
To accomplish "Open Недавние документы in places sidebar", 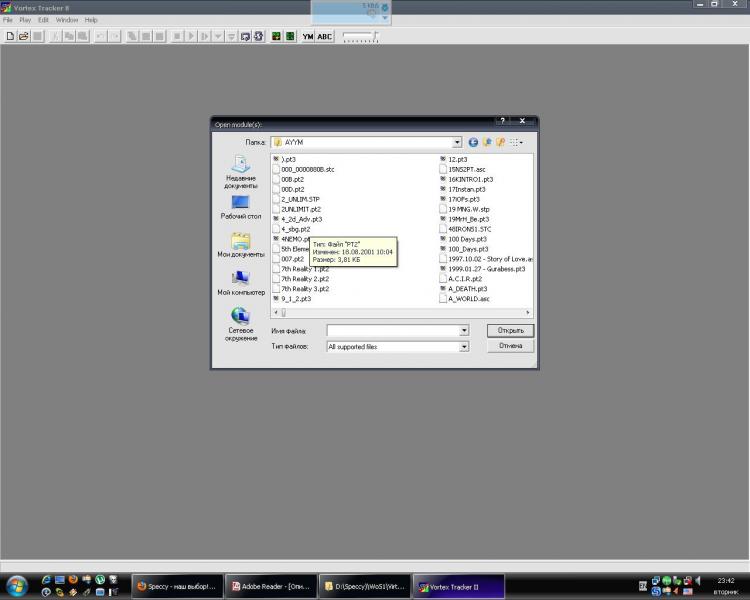I will tap(241, 171).
